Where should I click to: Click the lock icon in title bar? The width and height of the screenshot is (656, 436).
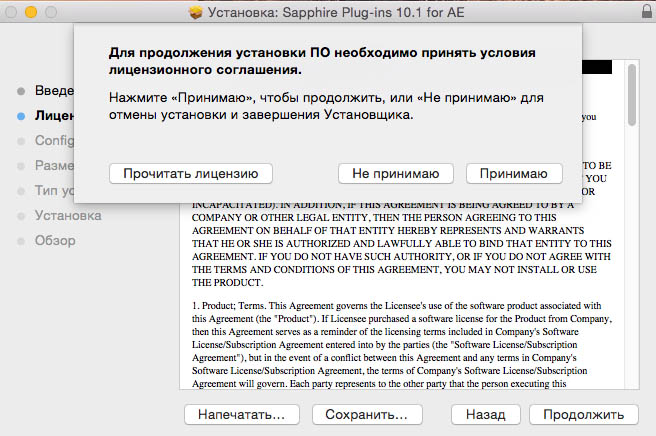(x=647, y=11)
